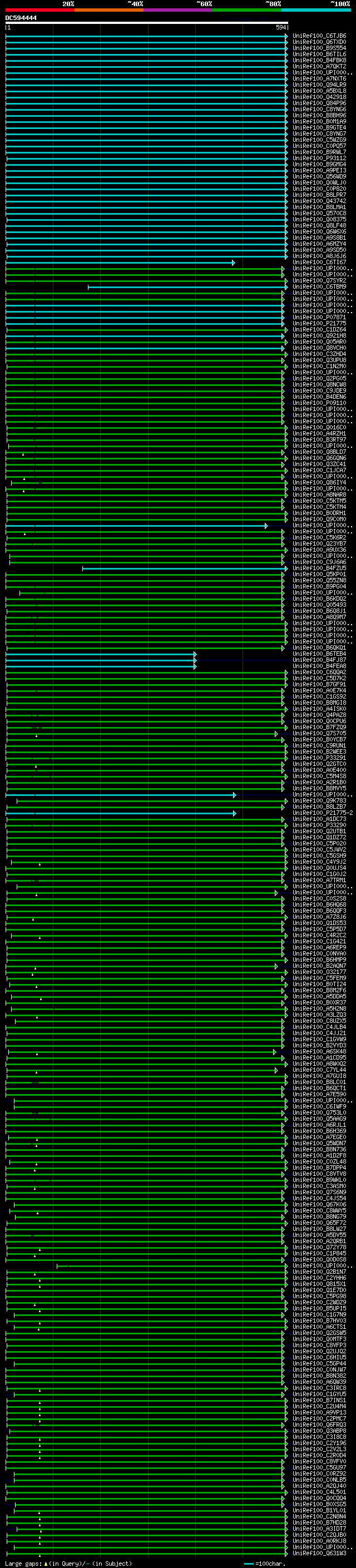
Task: Click hit label UniRef100_B6HQ68
Action: [x=319, y=905]
